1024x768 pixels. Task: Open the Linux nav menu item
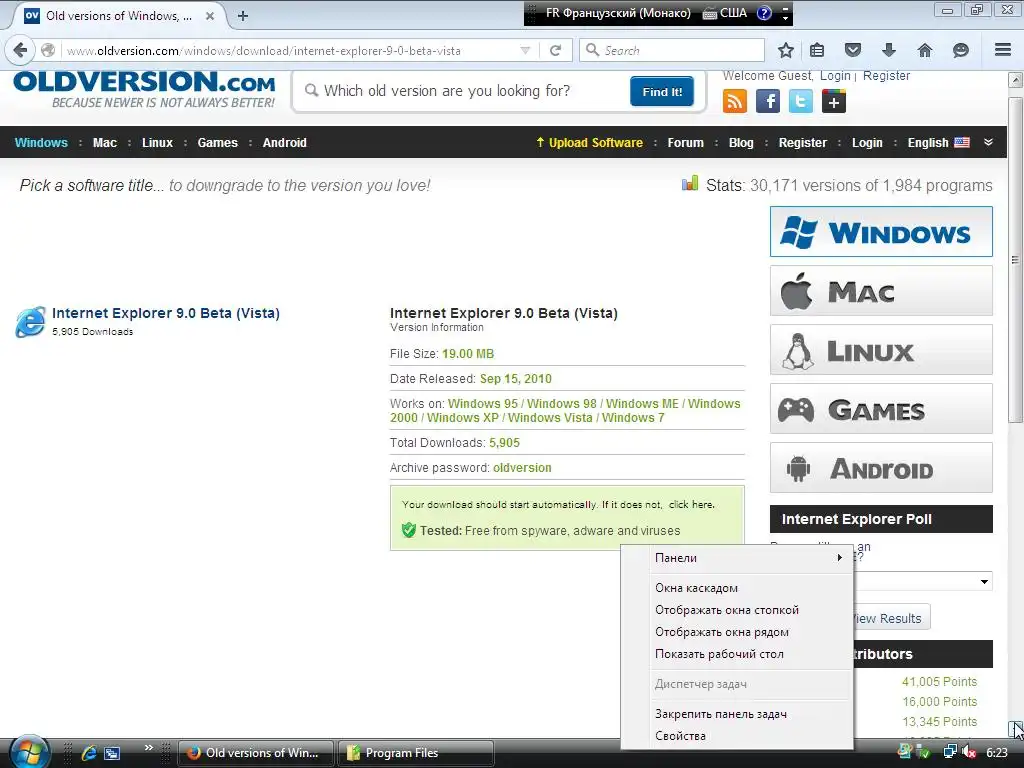click(x=157, y=142)
